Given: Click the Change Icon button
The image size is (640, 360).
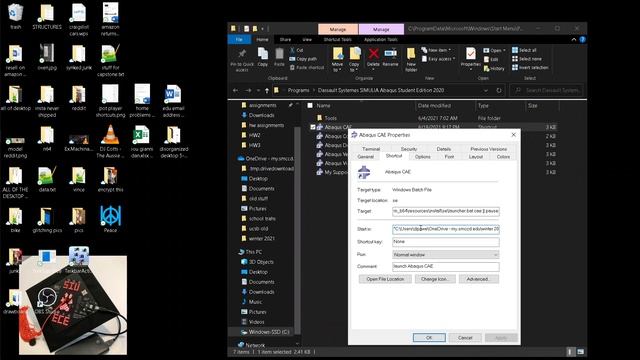Looking at the screenshot, I should 435,279.
